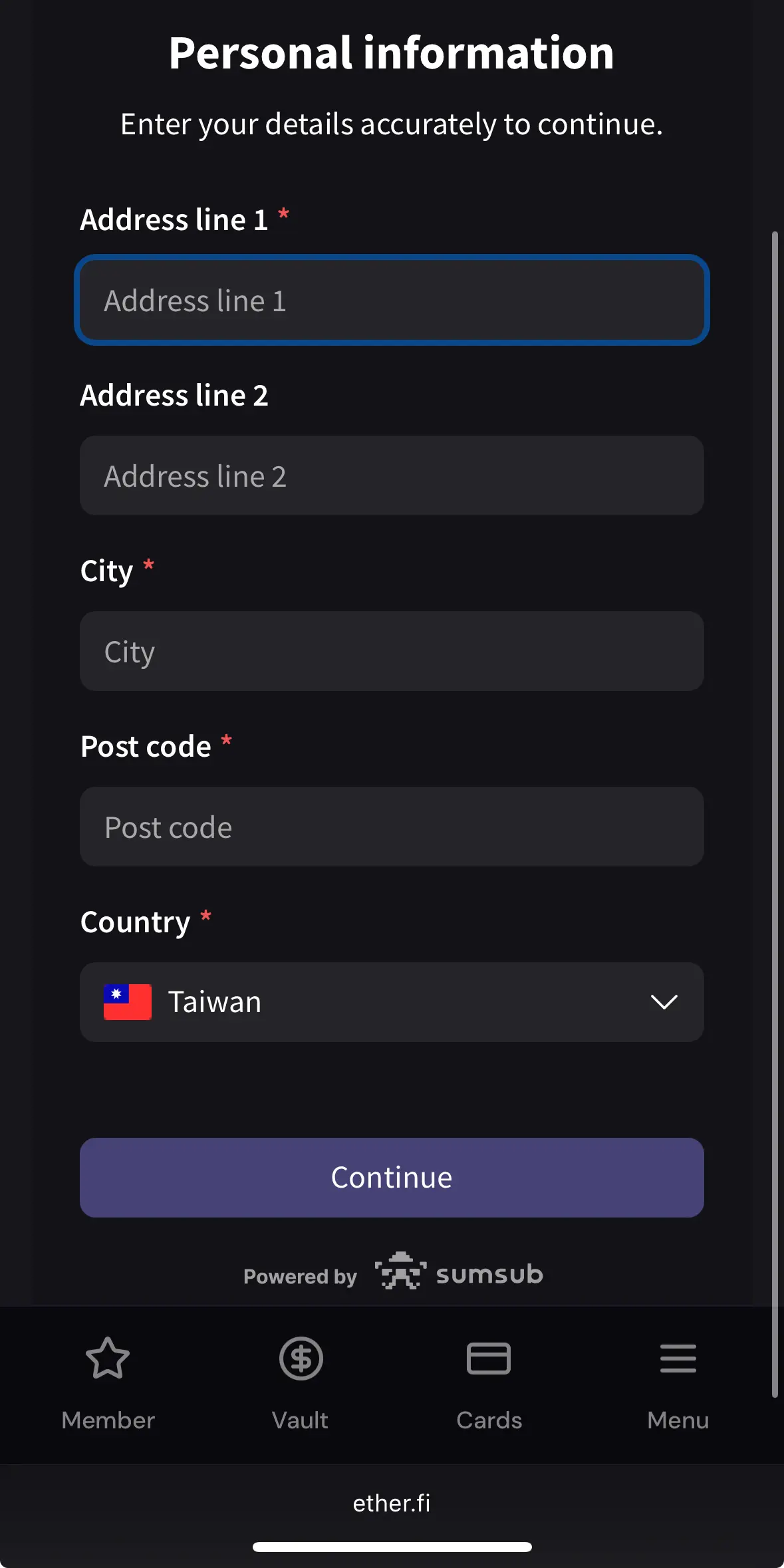Image resolution: width=784 pixels, height=1568 pixels.
Task: Select the Cards icon in bottom bar
Action: pos(489,1358)
